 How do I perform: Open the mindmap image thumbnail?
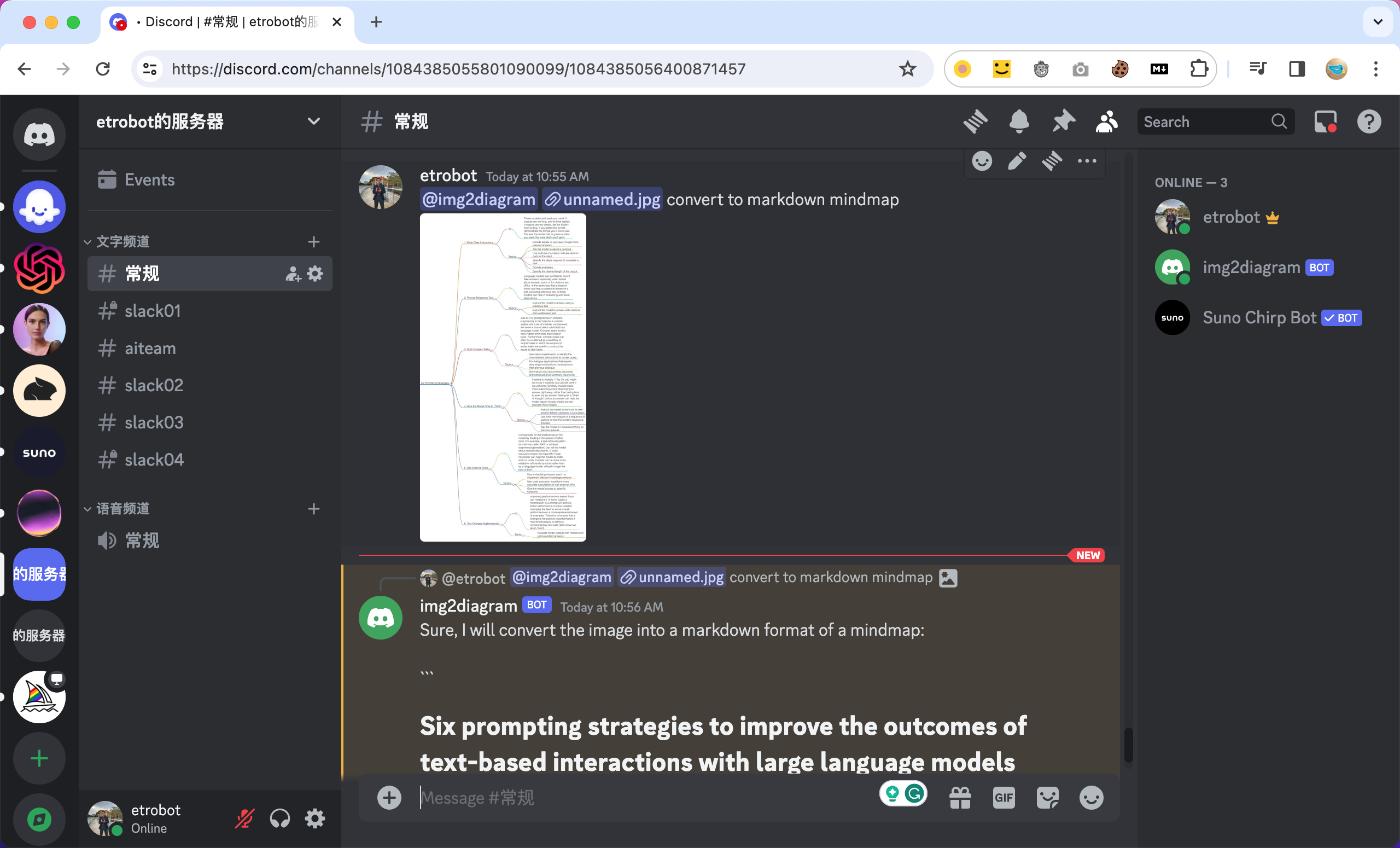502,377
